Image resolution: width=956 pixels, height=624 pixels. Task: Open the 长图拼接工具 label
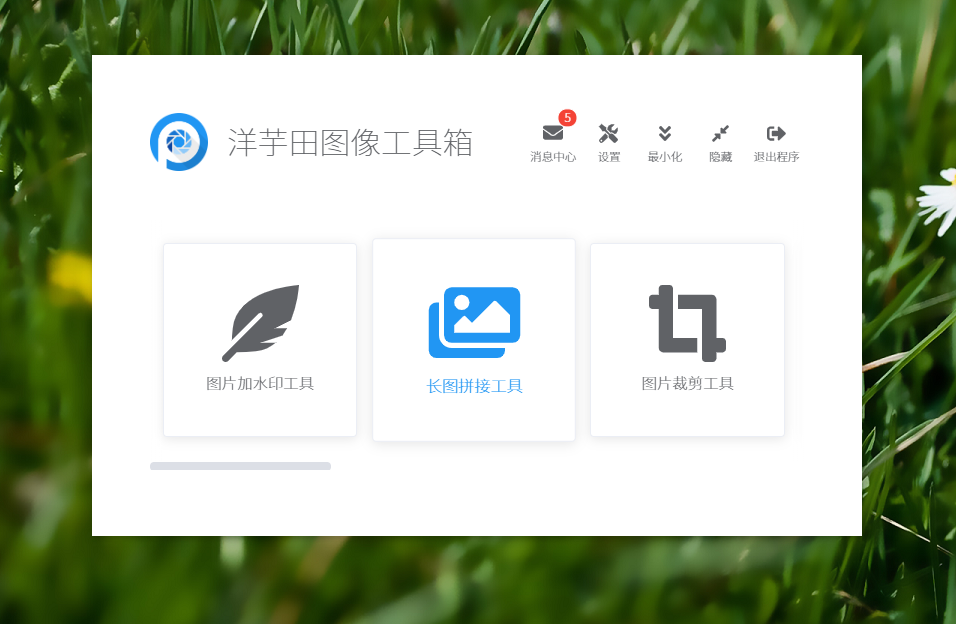(x=474, y=386)
